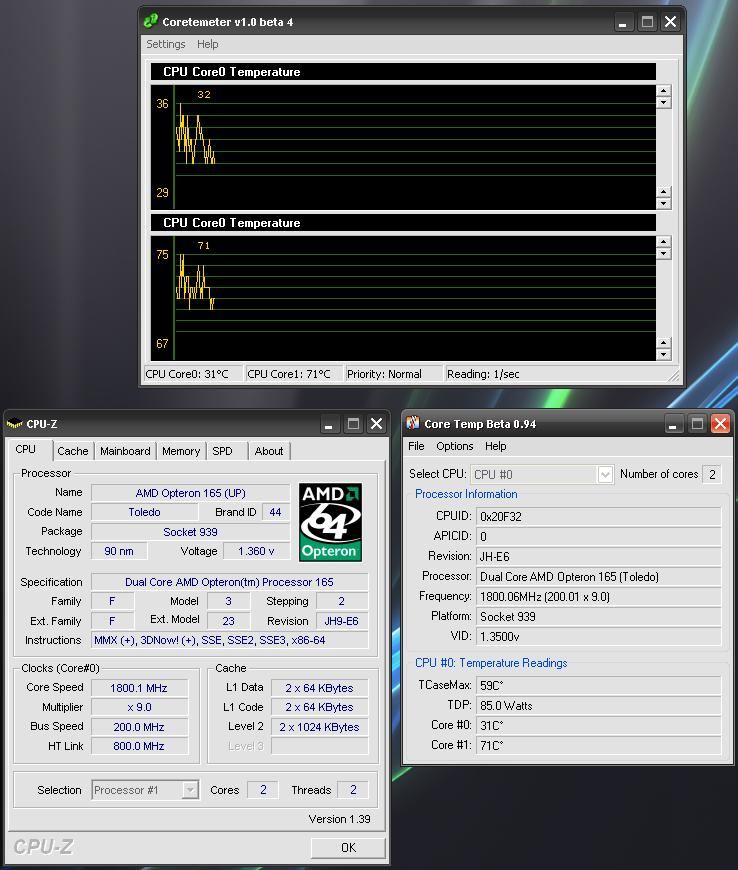Image resolution: width=738 pixels, height=870 pixels.
Task: Switch to the SPD tab in CPU-Z
Action: tap(223, 451)
